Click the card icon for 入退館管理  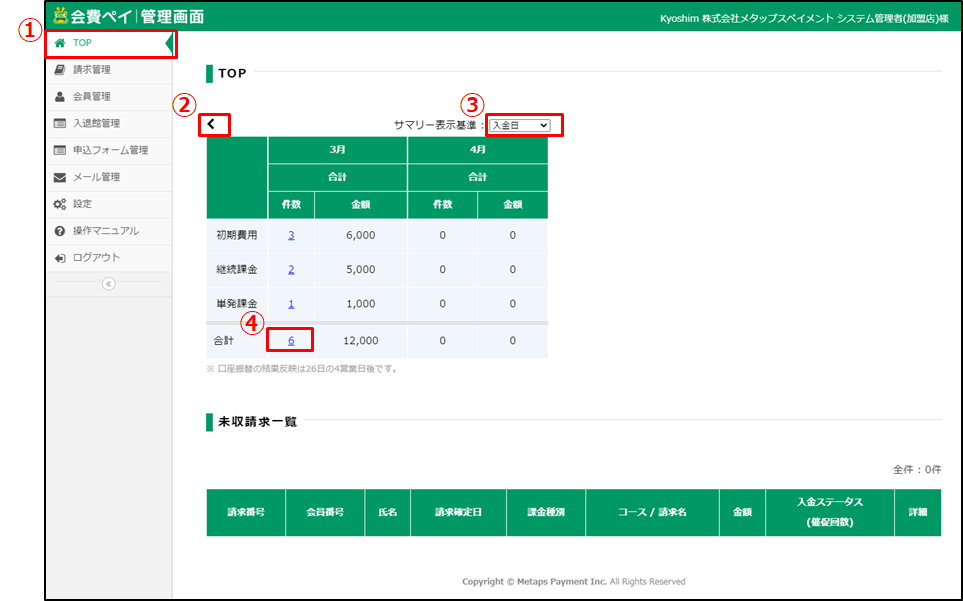60,124
